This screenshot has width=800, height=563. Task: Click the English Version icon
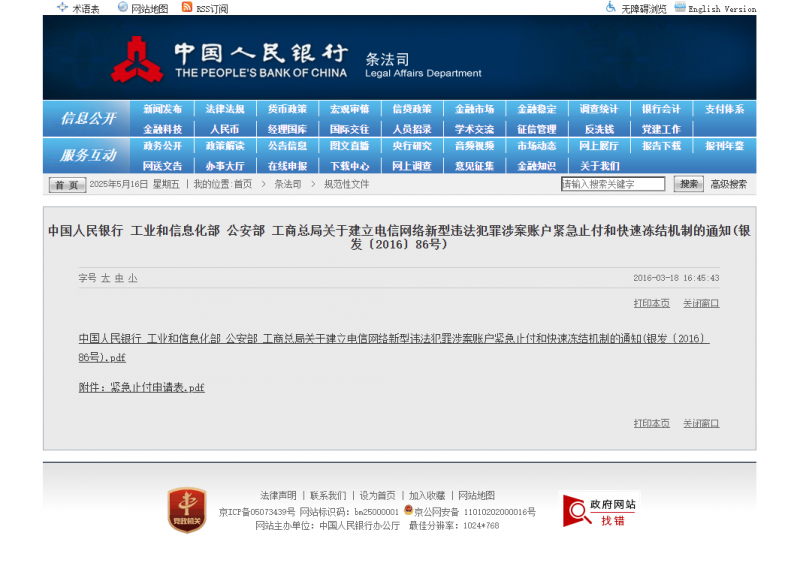click(x=680, y=7)
